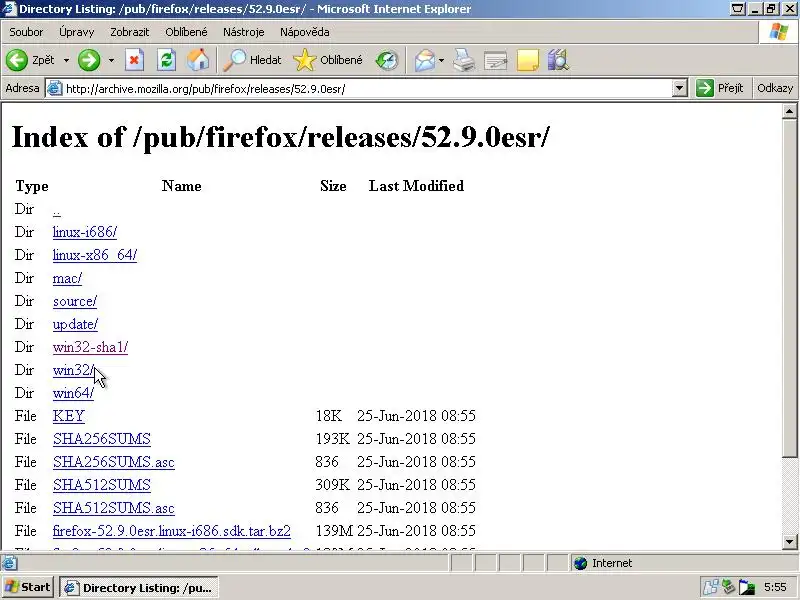The height and width of the screenshot is (600, 800).
Task: Go back with the Zpět button
Action: click(x=30, y=60)
